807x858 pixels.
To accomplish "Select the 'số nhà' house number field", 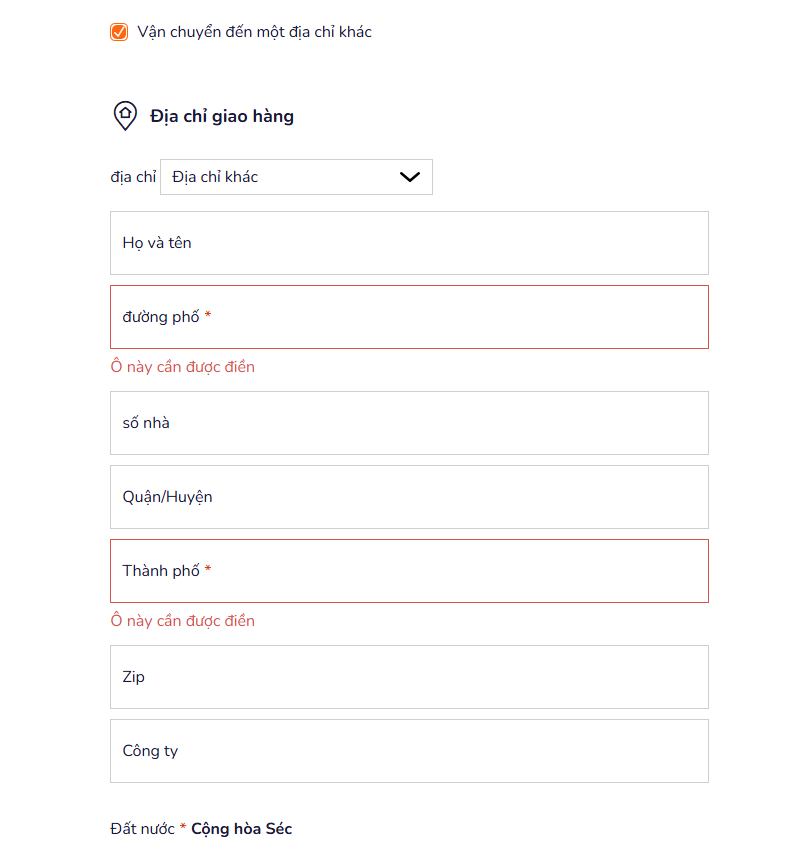I will click(409, 423).
